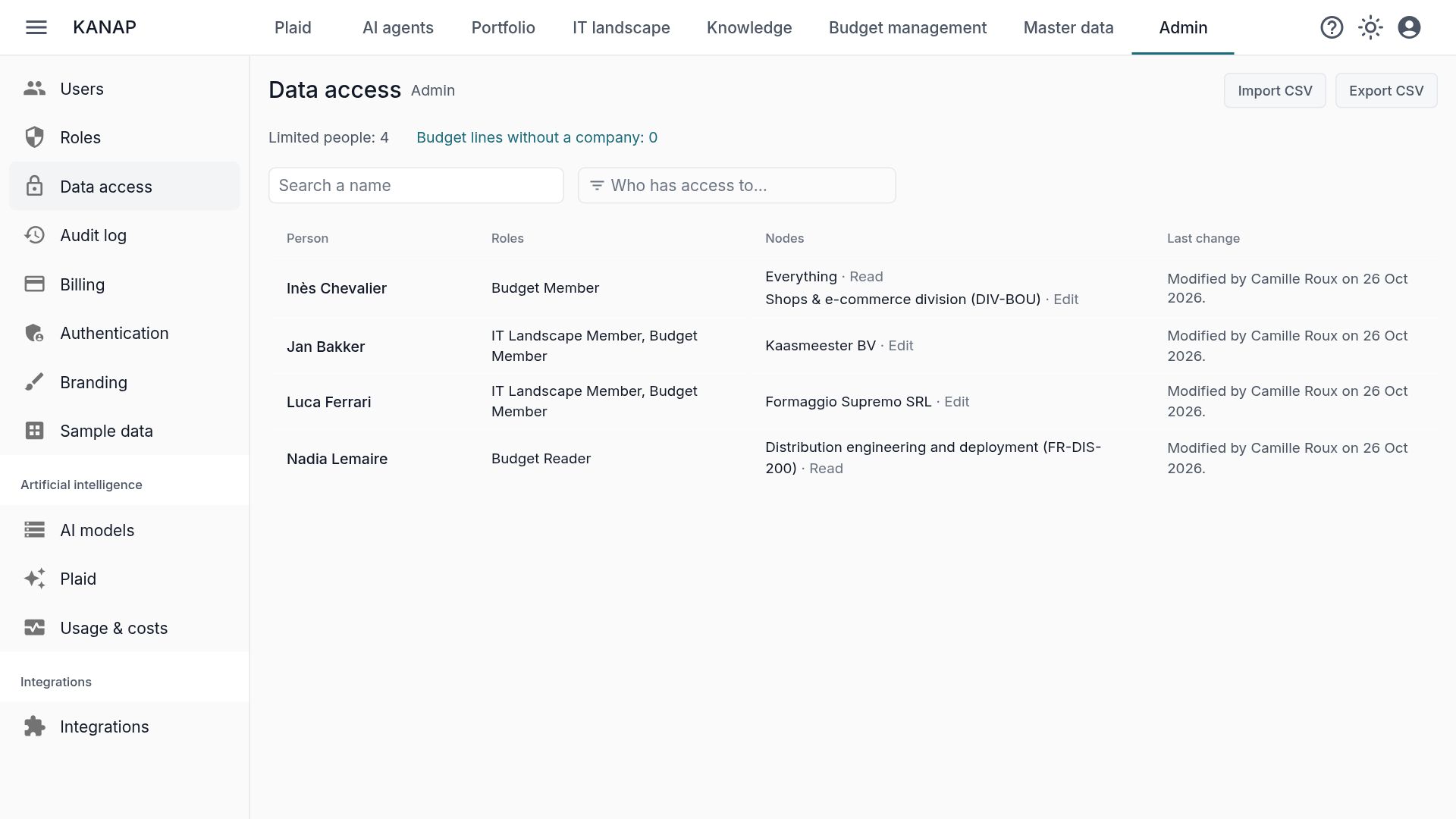Click the Plaid sparkle icon in sidebar
The width and height of the screenshot is (1456, 819).
click(34, 579)
